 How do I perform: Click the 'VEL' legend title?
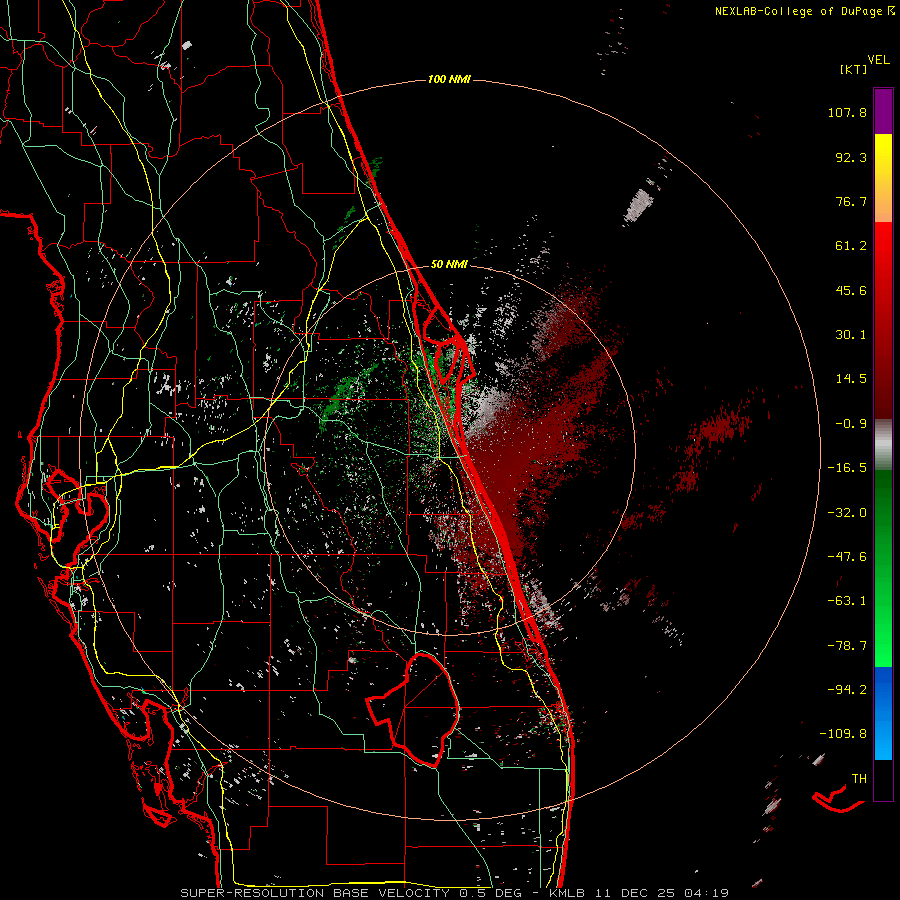[x=878, y=59]
